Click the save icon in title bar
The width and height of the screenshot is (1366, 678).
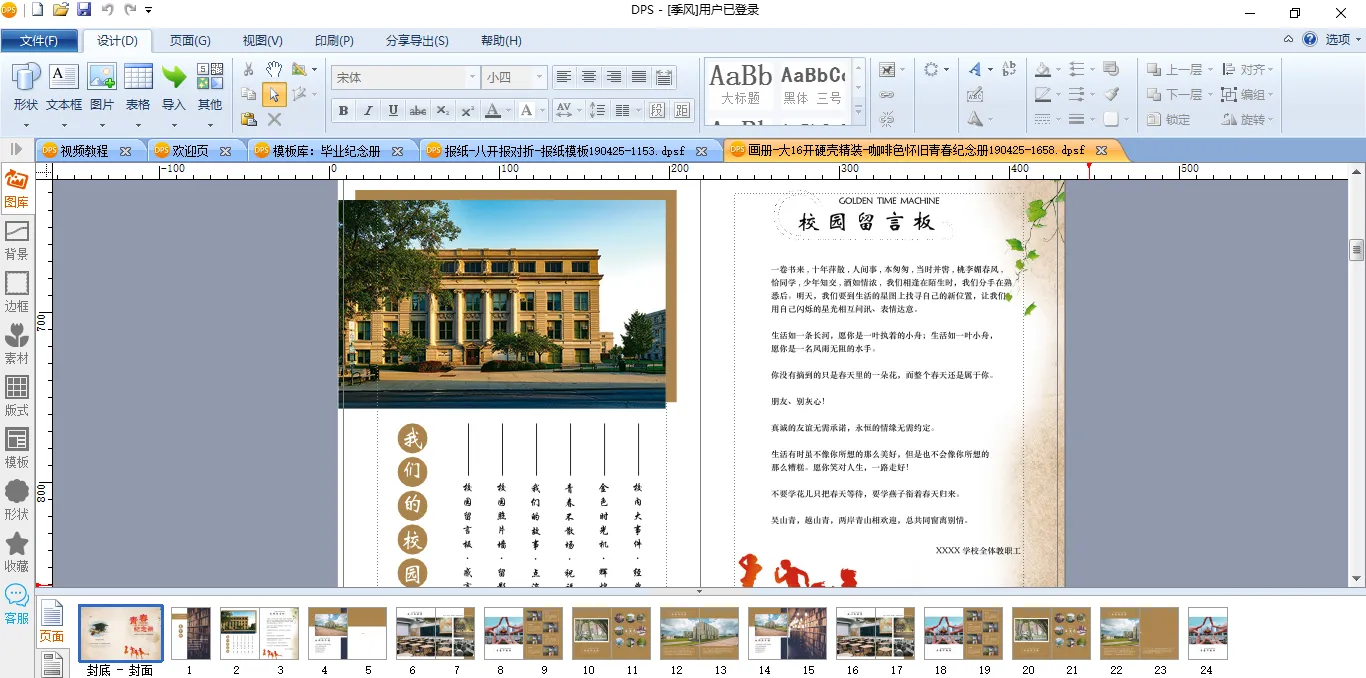84,10
